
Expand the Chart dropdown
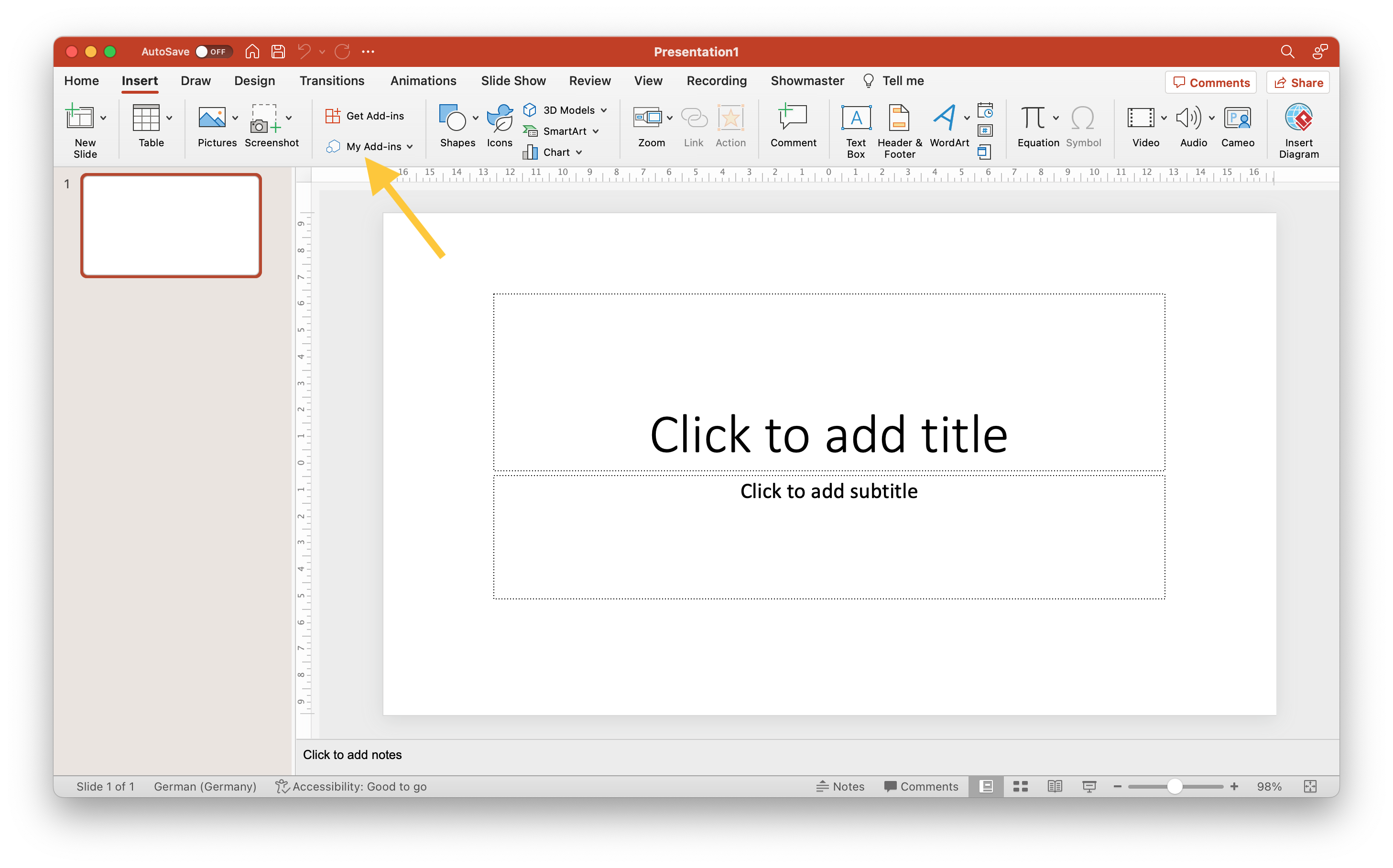coord(579,152)
